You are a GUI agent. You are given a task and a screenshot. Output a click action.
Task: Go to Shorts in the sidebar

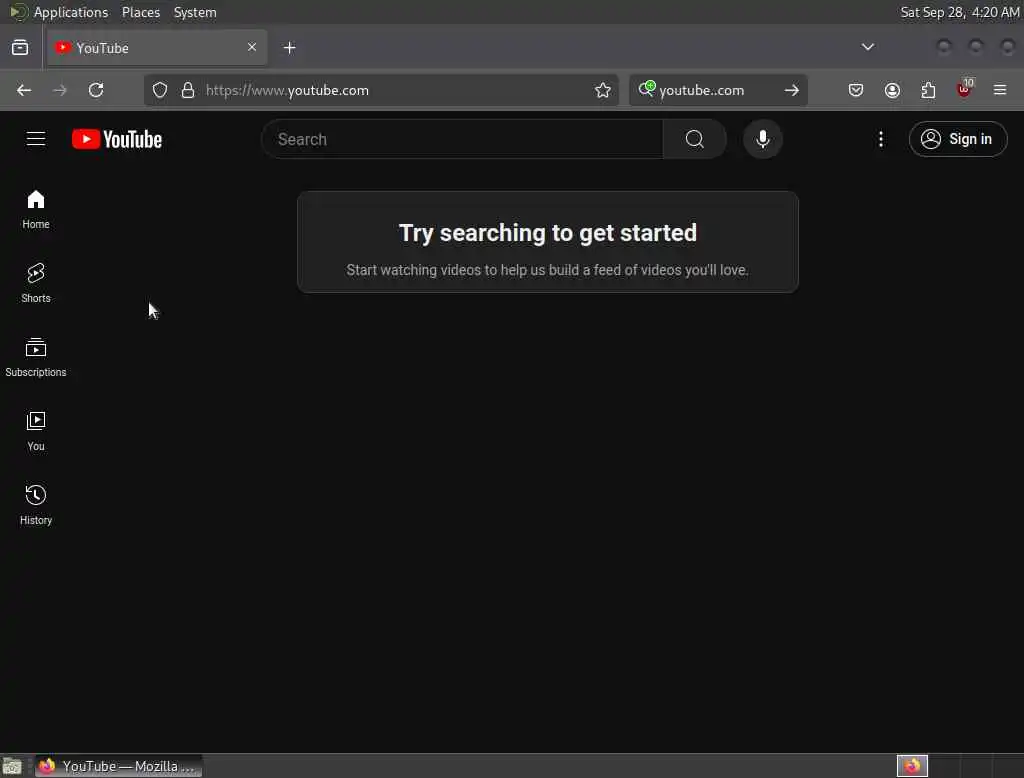click(x=36, y=284)
